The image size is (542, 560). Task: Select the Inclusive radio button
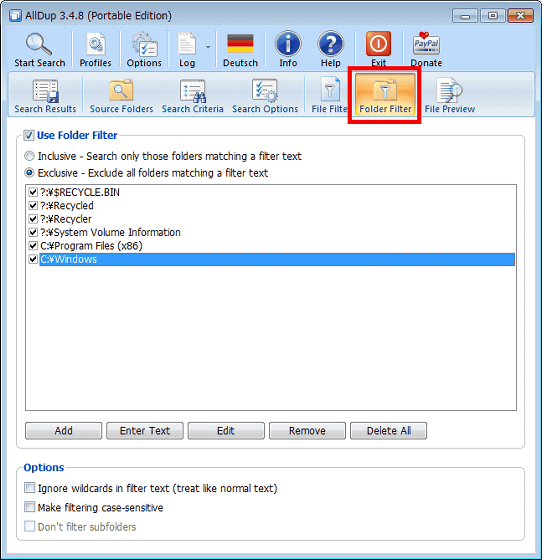point(29,156)
